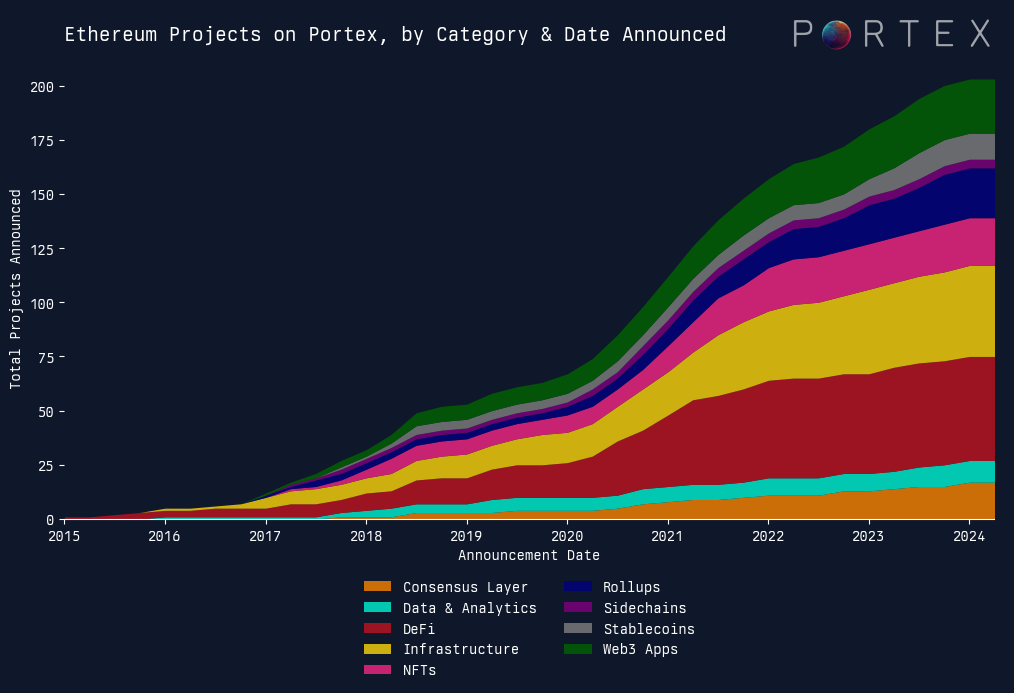This screenshot has width=1014, height=693.
Task: Click the Consensus Layer orange legend swatch
Action: coord(377,586)
